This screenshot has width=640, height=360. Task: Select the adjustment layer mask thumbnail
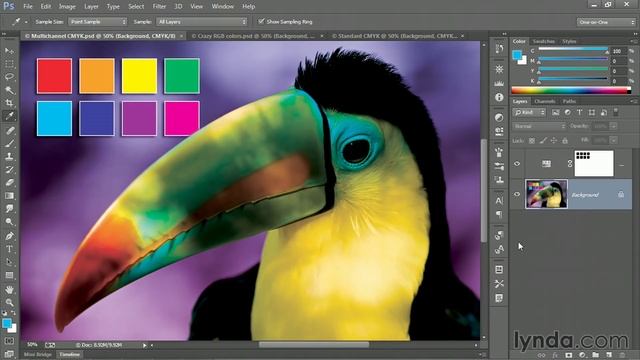594,163
